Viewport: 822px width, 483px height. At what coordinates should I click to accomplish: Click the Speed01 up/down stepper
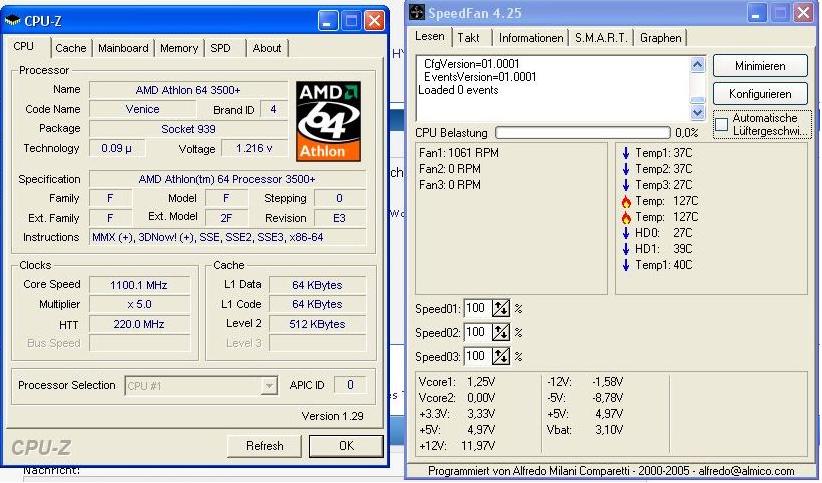click(x=501, y=308)
